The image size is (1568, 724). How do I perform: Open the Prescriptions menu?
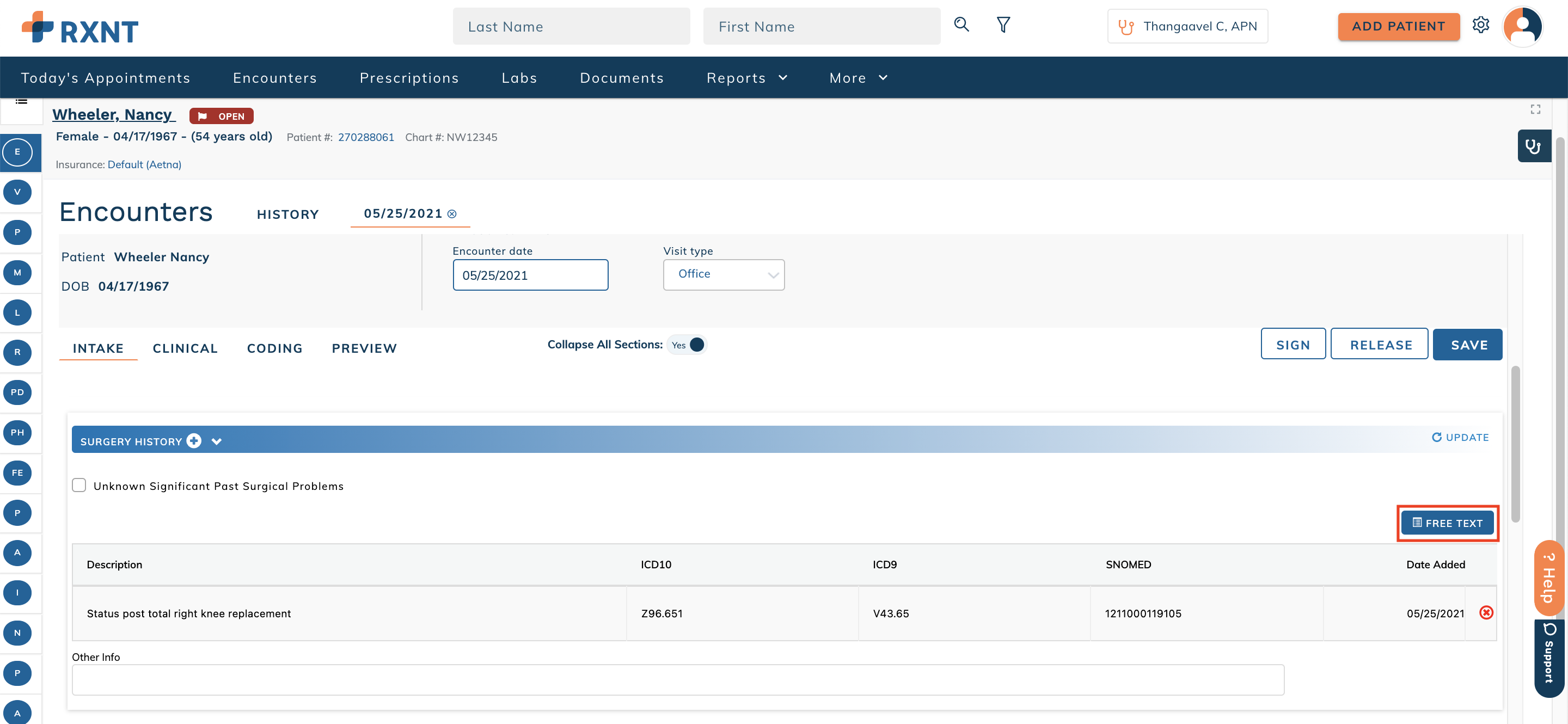(x=409, y=78)
